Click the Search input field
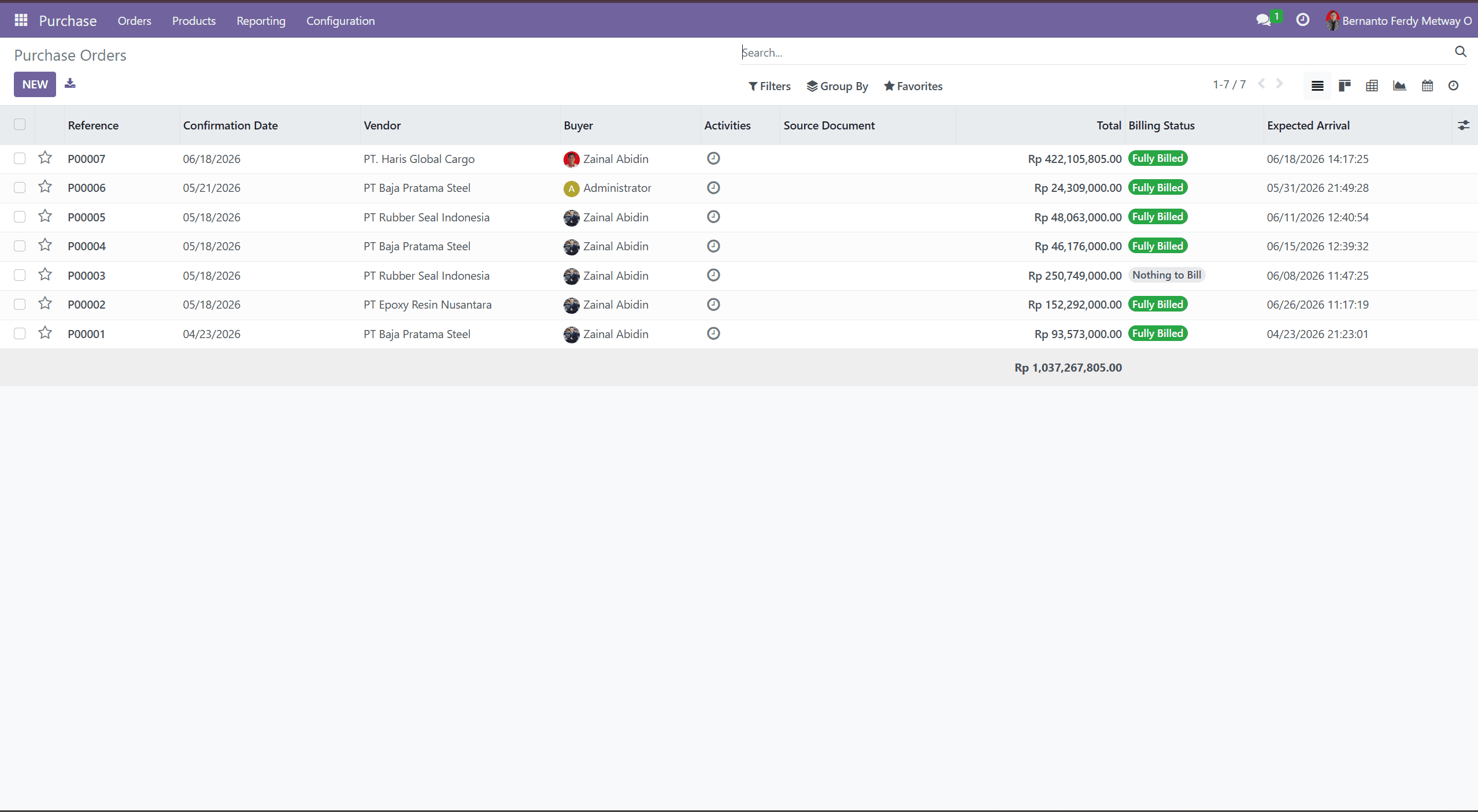The height and width of the screenshot is (812, 1478). click(x=1095, y=53)
